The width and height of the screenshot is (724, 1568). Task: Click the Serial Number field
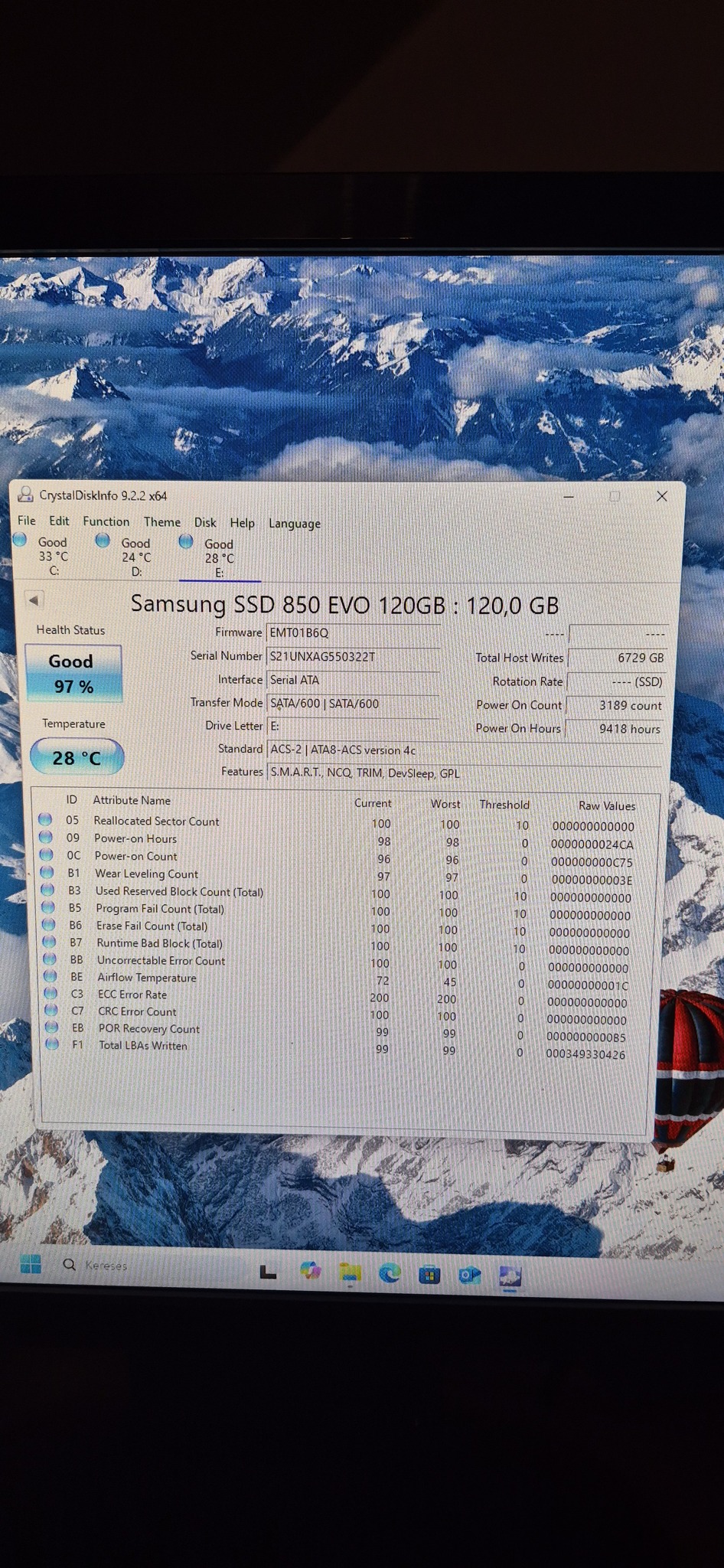click(353, 656)
